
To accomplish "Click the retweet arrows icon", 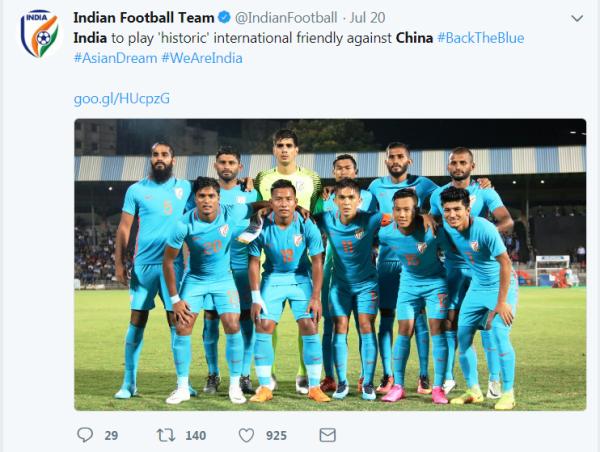I will (166, 435).
